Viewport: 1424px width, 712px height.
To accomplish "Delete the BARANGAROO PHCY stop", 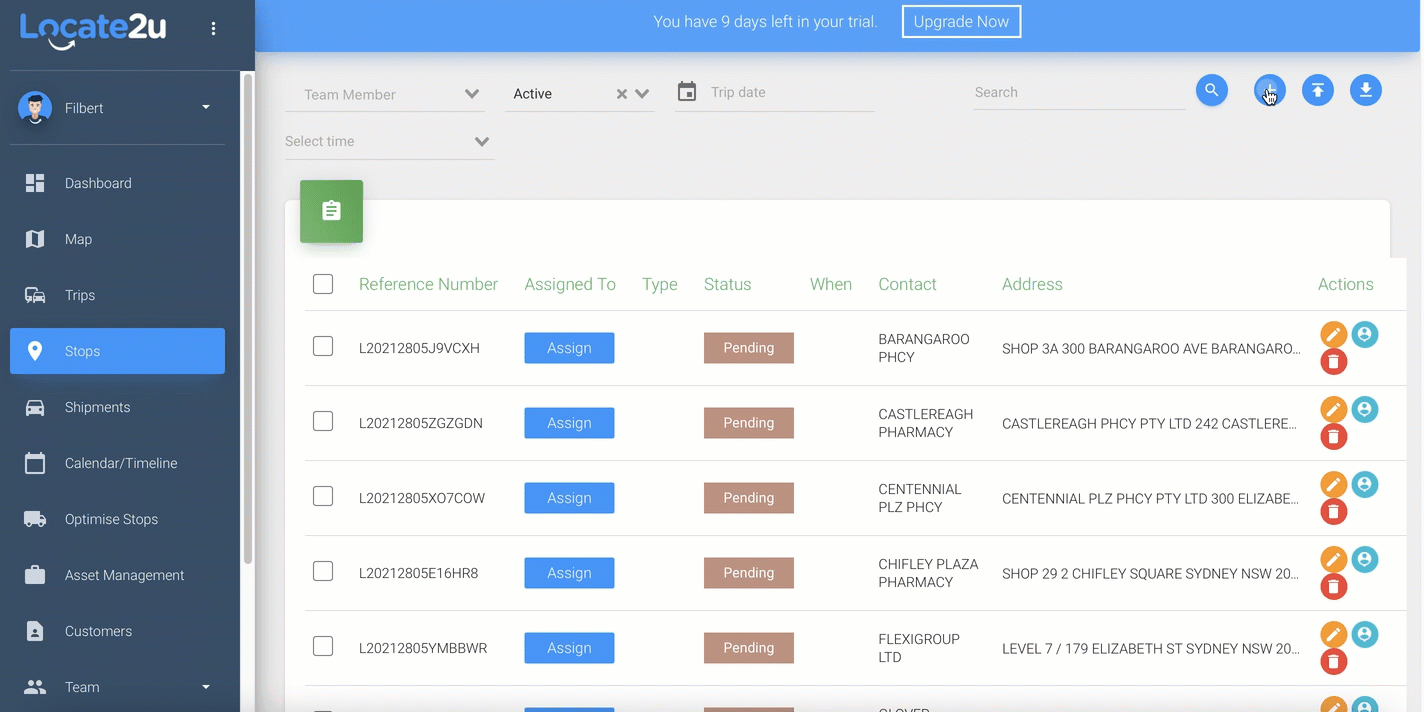I will 1333,362.
